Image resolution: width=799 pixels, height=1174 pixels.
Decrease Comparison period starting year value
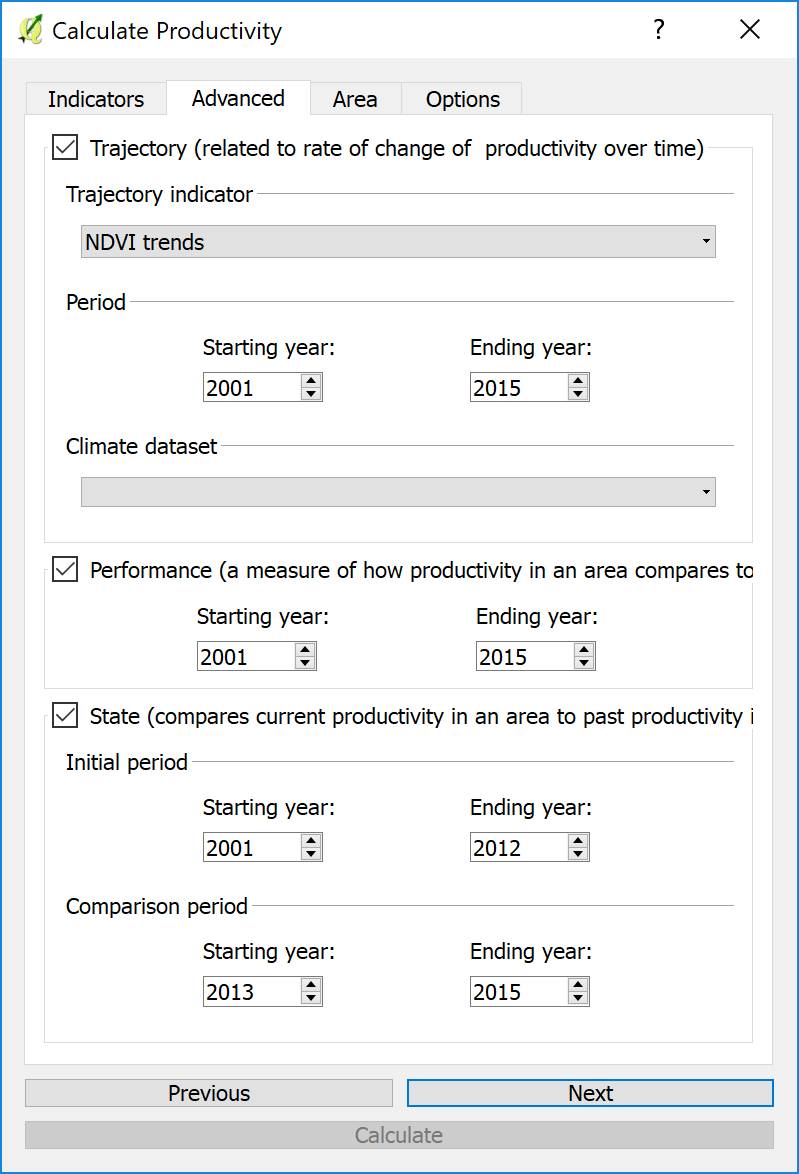(311, 998)
